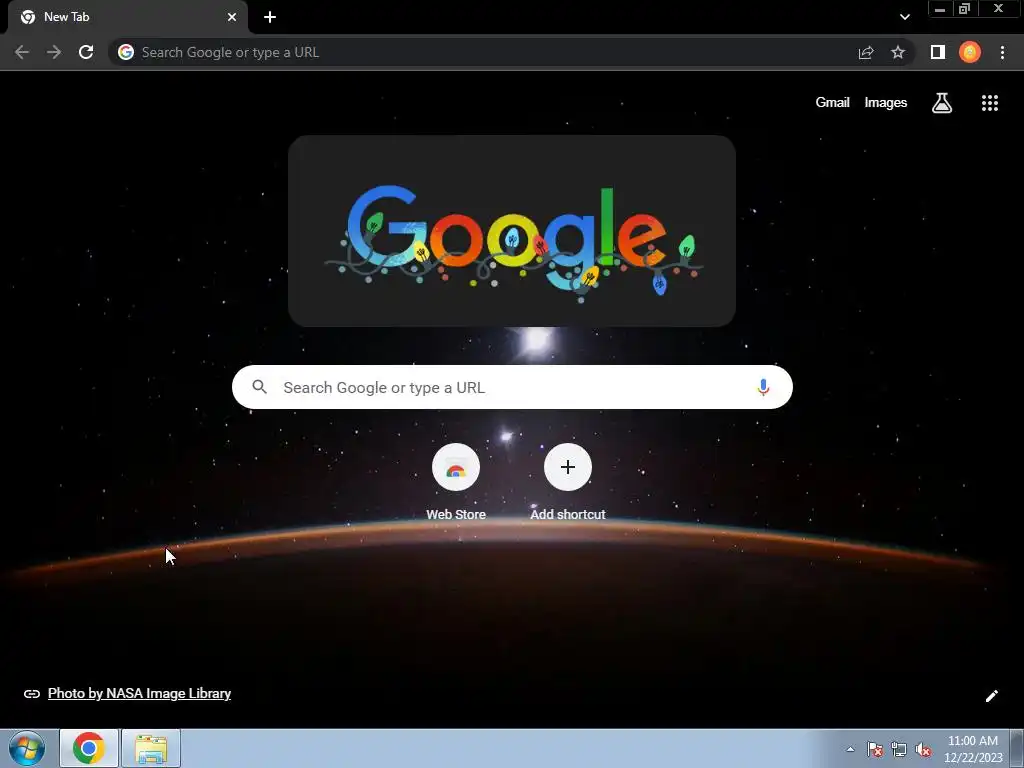
Task: Open the Google apps grid
Action: pyautogui.click(x=990, y=103)
